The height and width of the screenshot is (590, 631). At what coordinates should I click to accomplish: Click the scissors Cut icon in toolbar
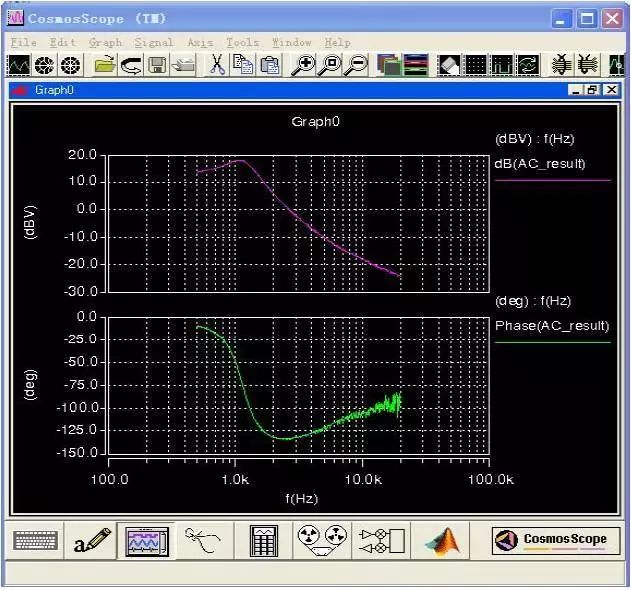coord(217,64)
